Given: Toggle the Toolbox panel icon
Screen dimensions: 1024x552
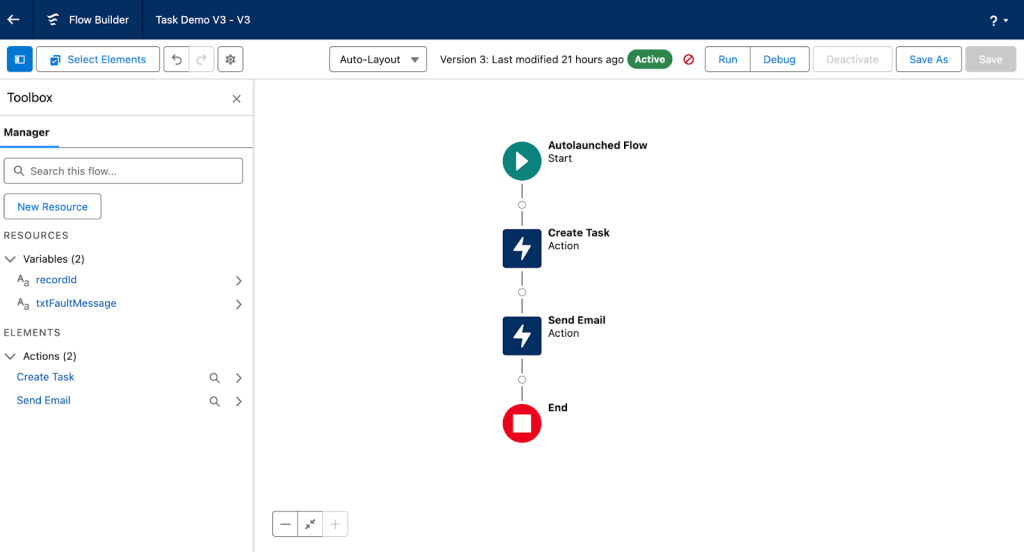Looking at the screenshot, I should (x=20, y=59).
